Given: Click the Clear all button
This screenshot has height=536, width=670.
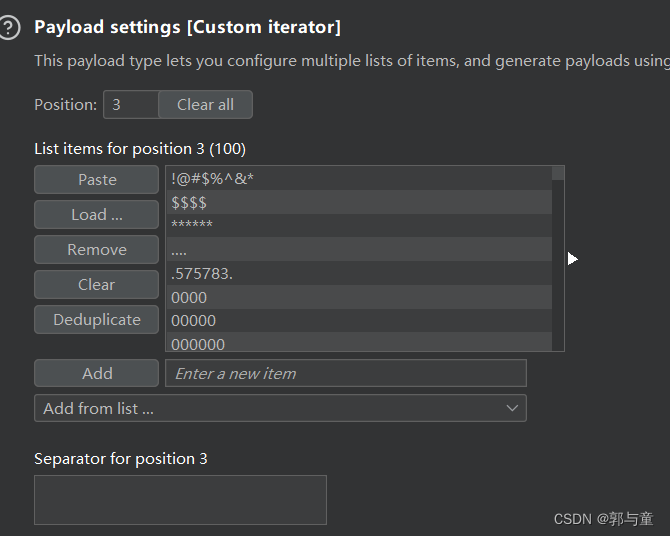Looking at the screenshot, I should [x=205, y=105].
